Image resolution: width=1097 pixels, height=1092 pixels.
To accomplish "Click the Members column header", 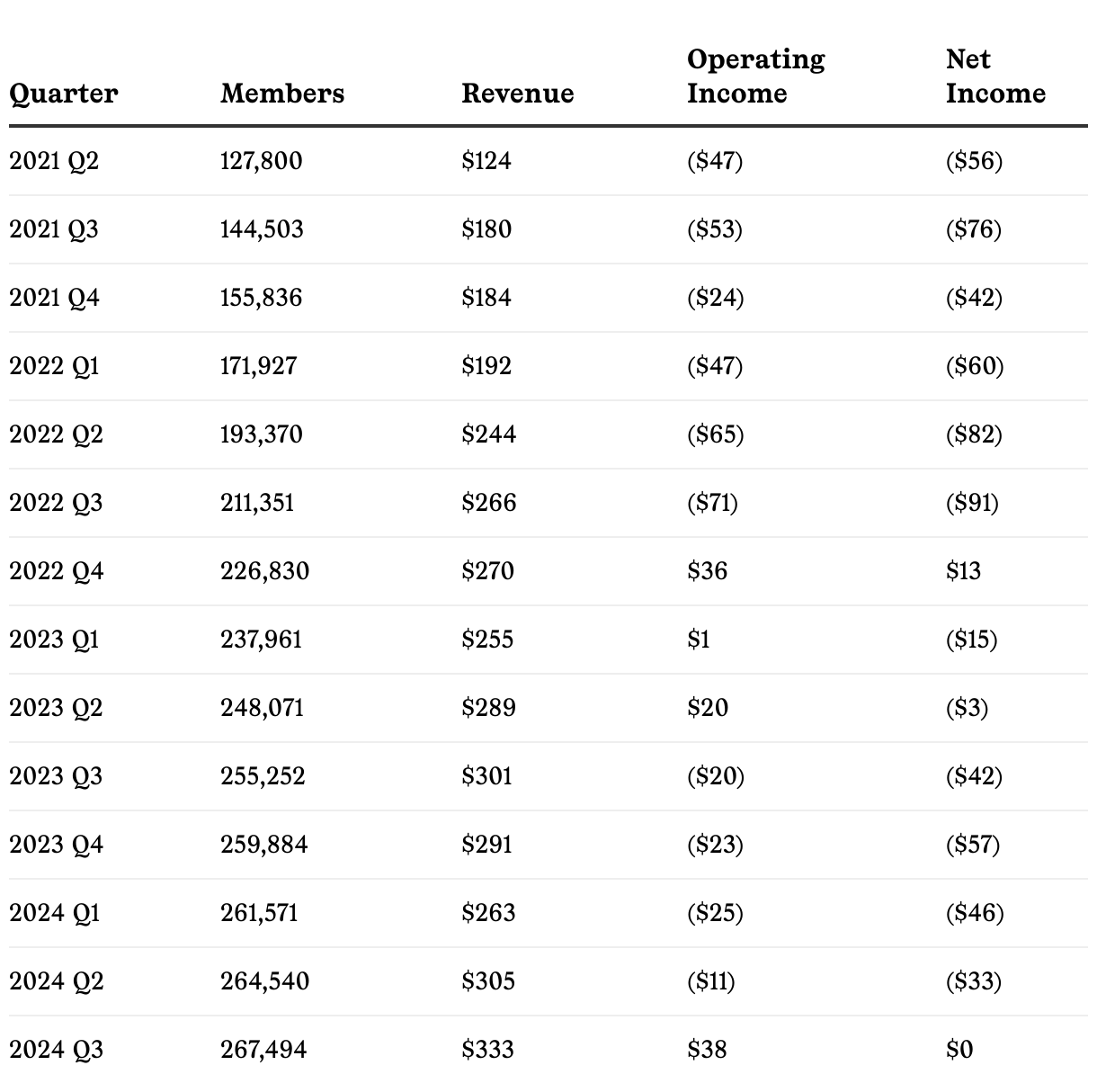I will pos(282,94).
